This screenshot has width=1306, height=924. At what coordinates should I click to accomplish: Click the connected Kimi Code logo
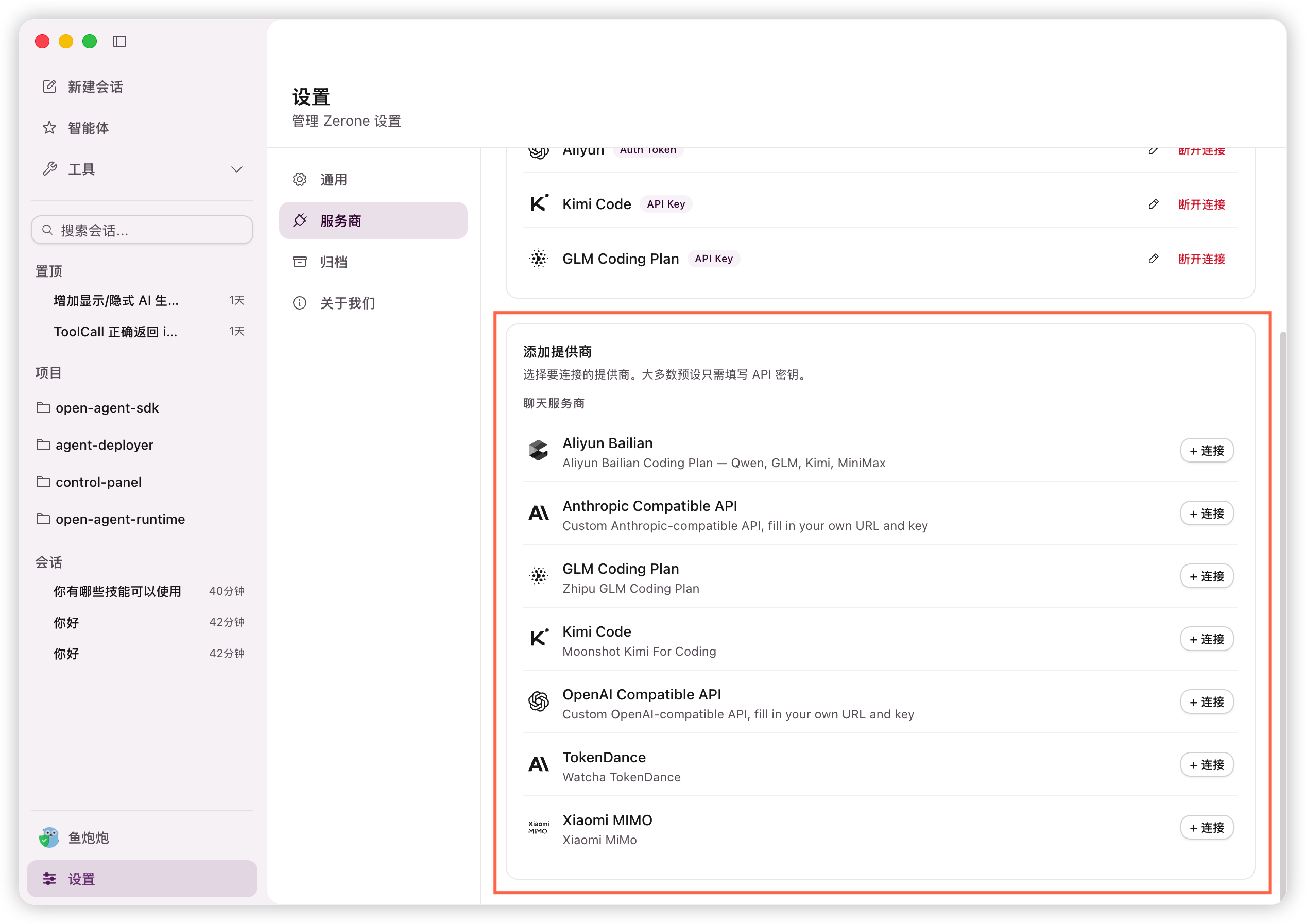(539, 203)
